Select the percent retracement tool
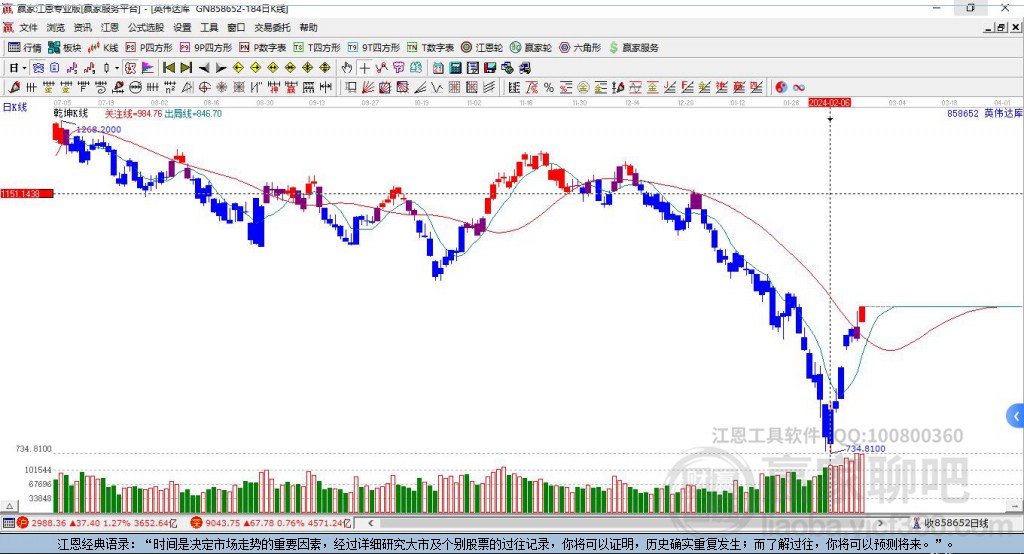The image size is (1024, 554). click(x=549, y=88)
